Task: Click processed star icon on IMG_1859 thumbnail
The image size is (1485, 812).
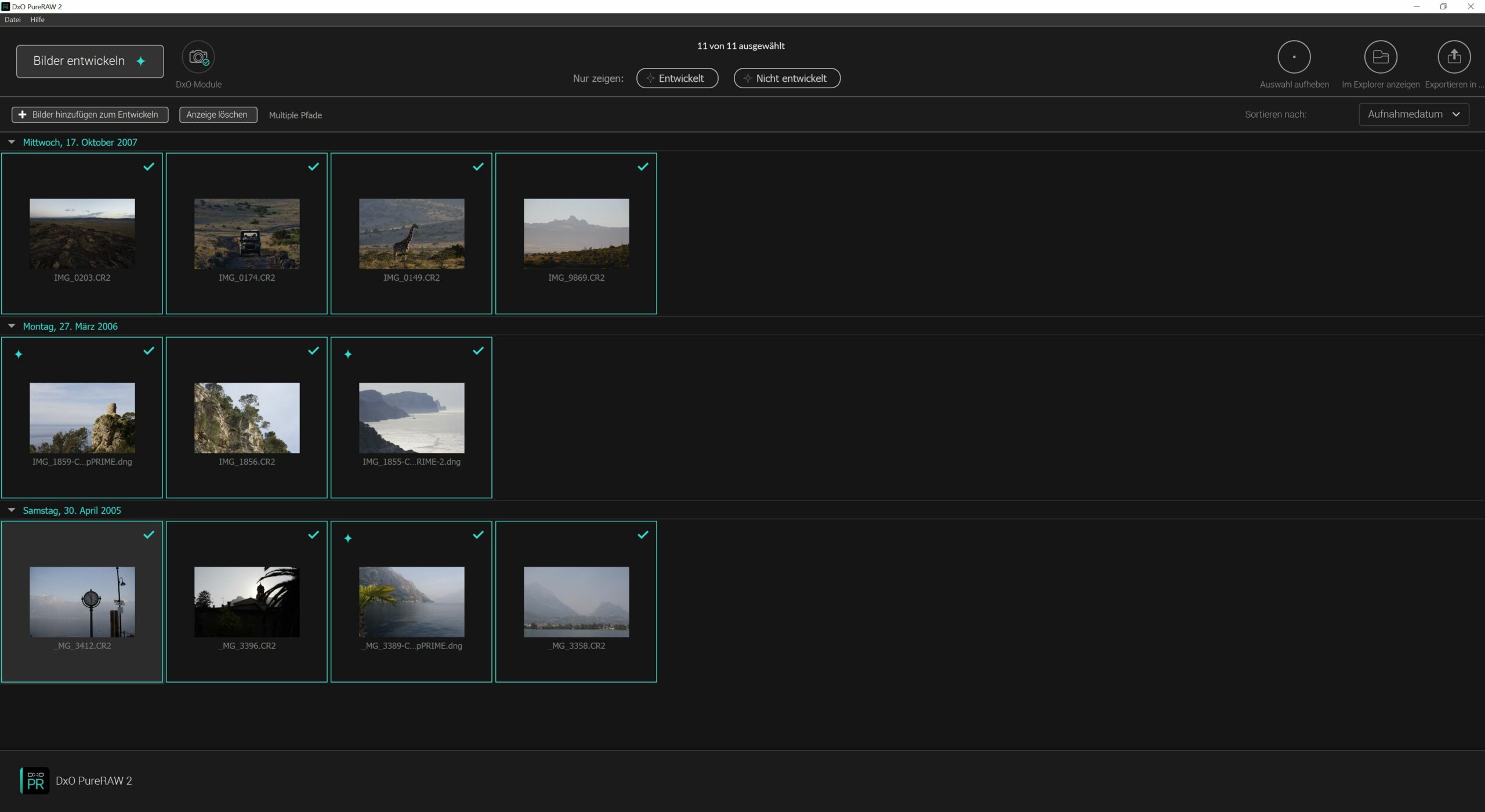Action: (x=19, y=354)
